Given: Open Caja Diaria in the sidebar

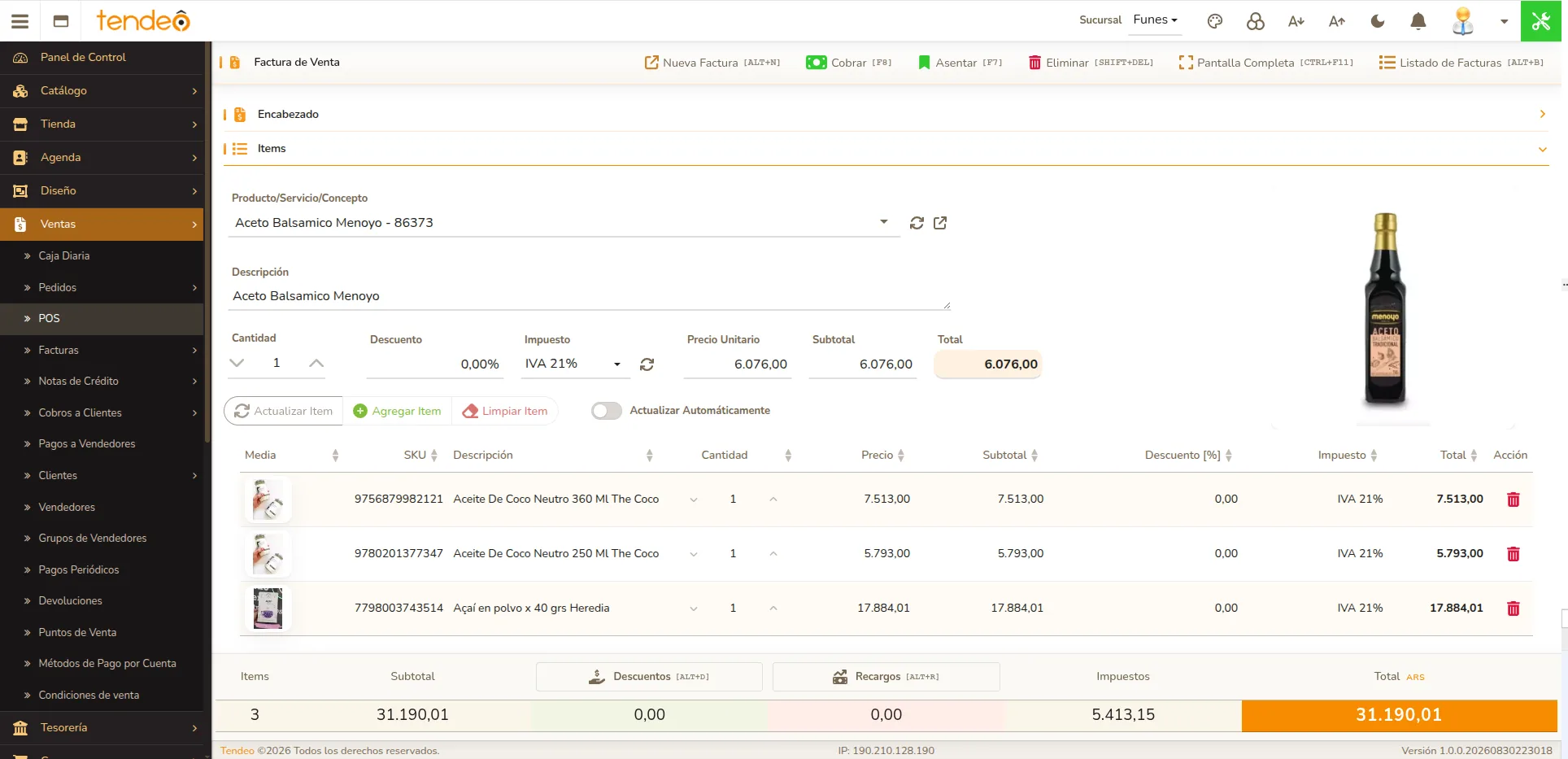Looking at the screenshot, I should coord(102,256).
